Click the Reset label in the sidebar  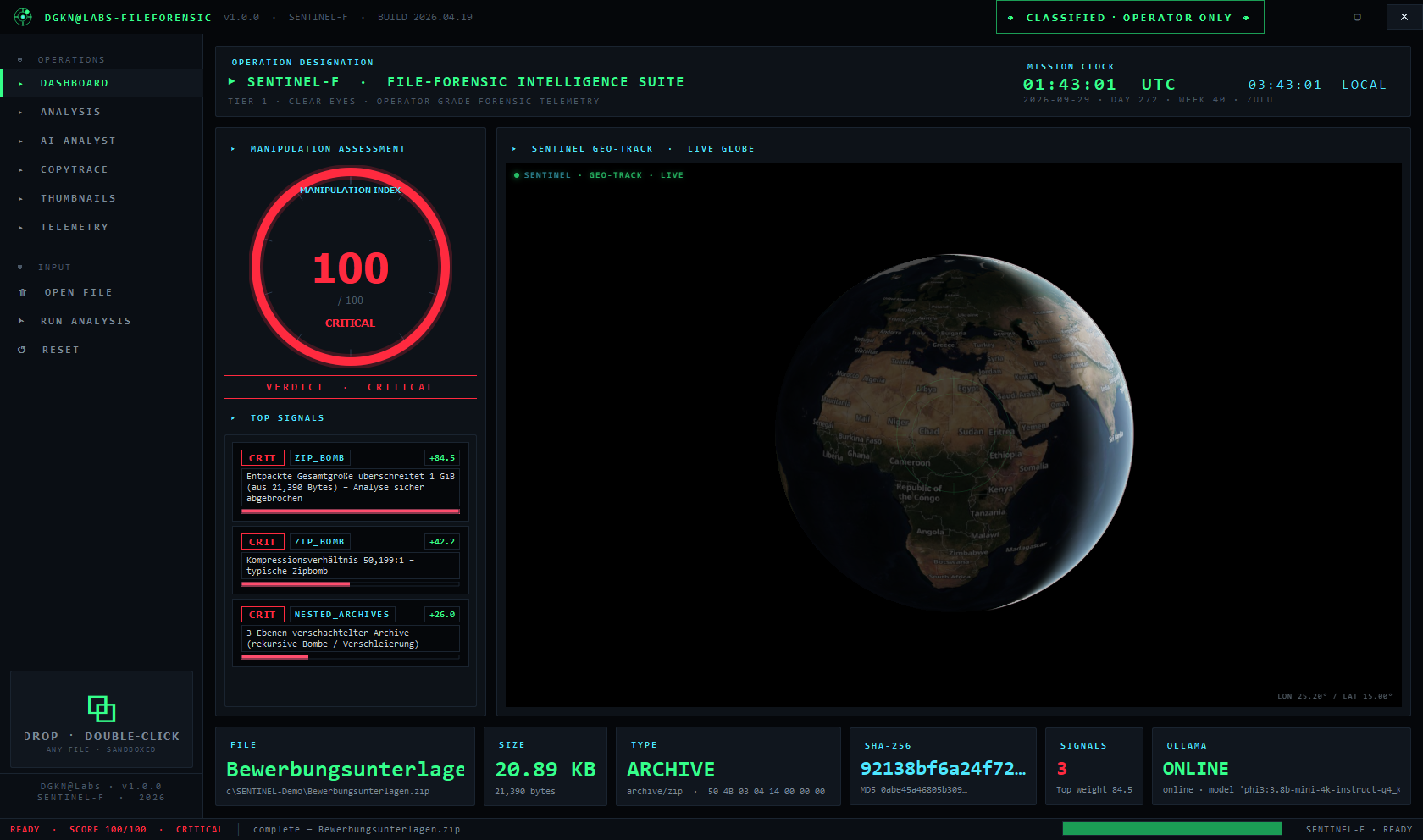pyautogui.click(x=61, y=350)
